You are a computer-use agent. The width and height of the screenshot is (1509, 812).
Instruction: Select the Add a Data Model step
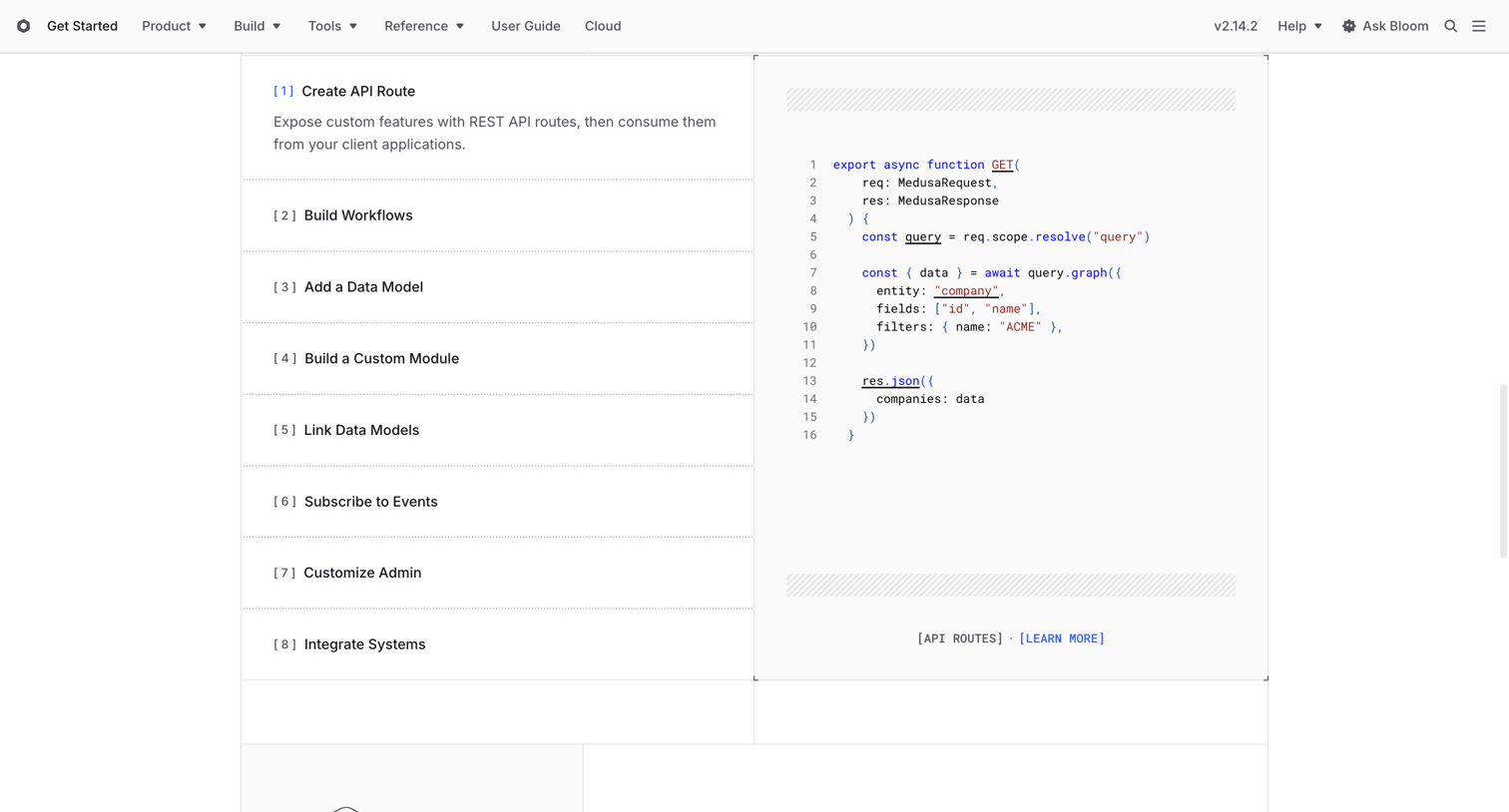[x=497, y=287]
